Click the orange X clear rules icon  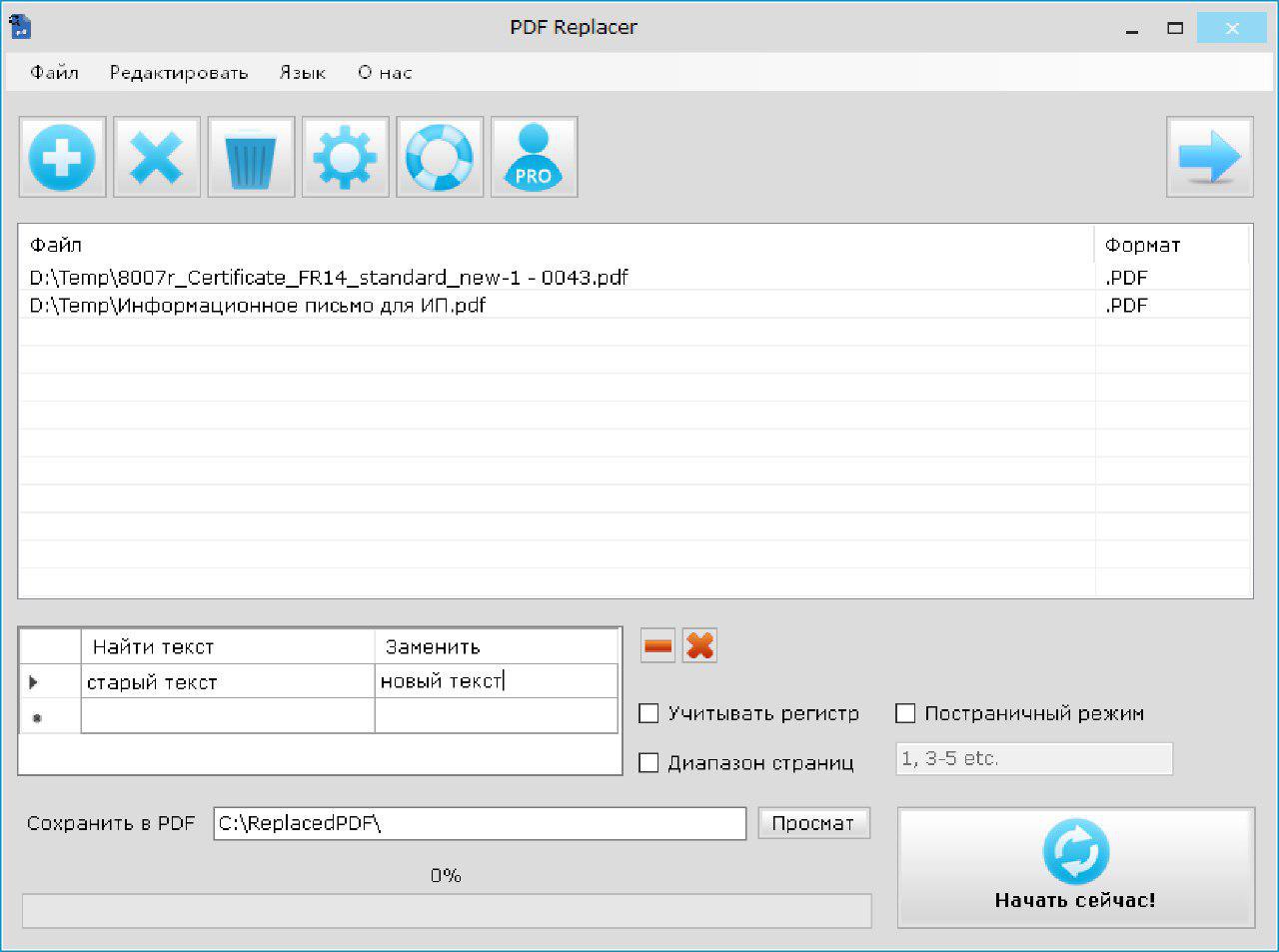(700, 646)
